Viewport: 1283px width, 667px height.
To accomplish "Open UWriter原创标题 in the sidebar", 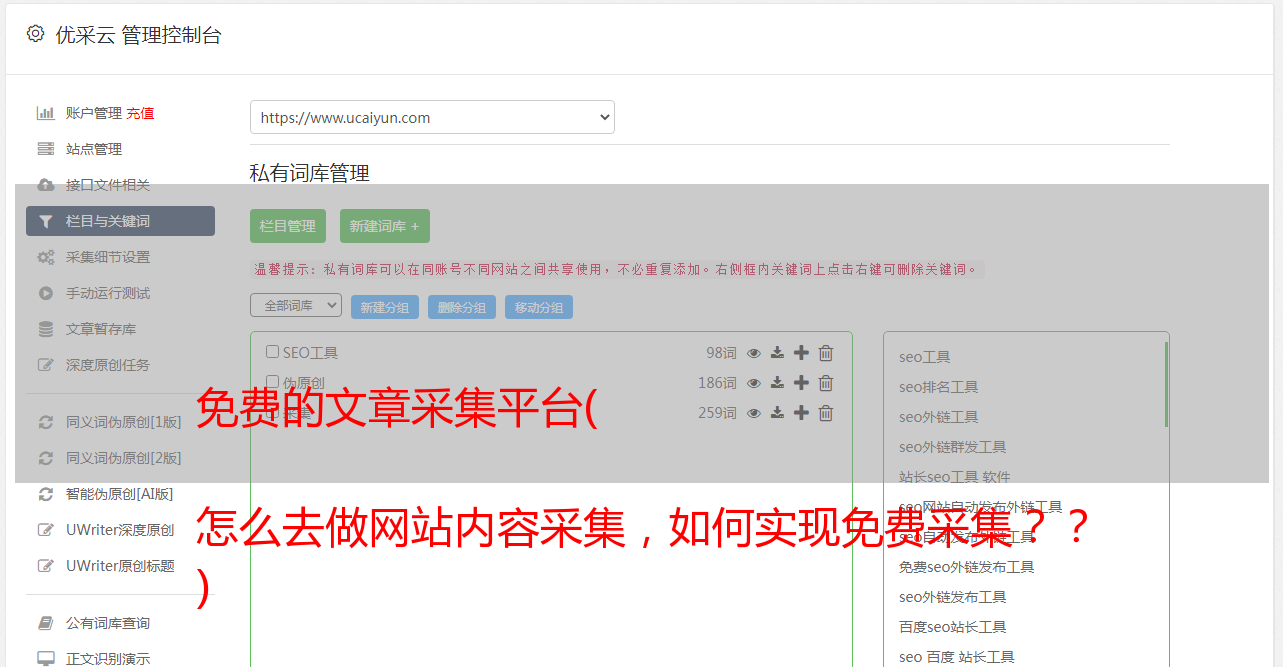I will (120, 566).
